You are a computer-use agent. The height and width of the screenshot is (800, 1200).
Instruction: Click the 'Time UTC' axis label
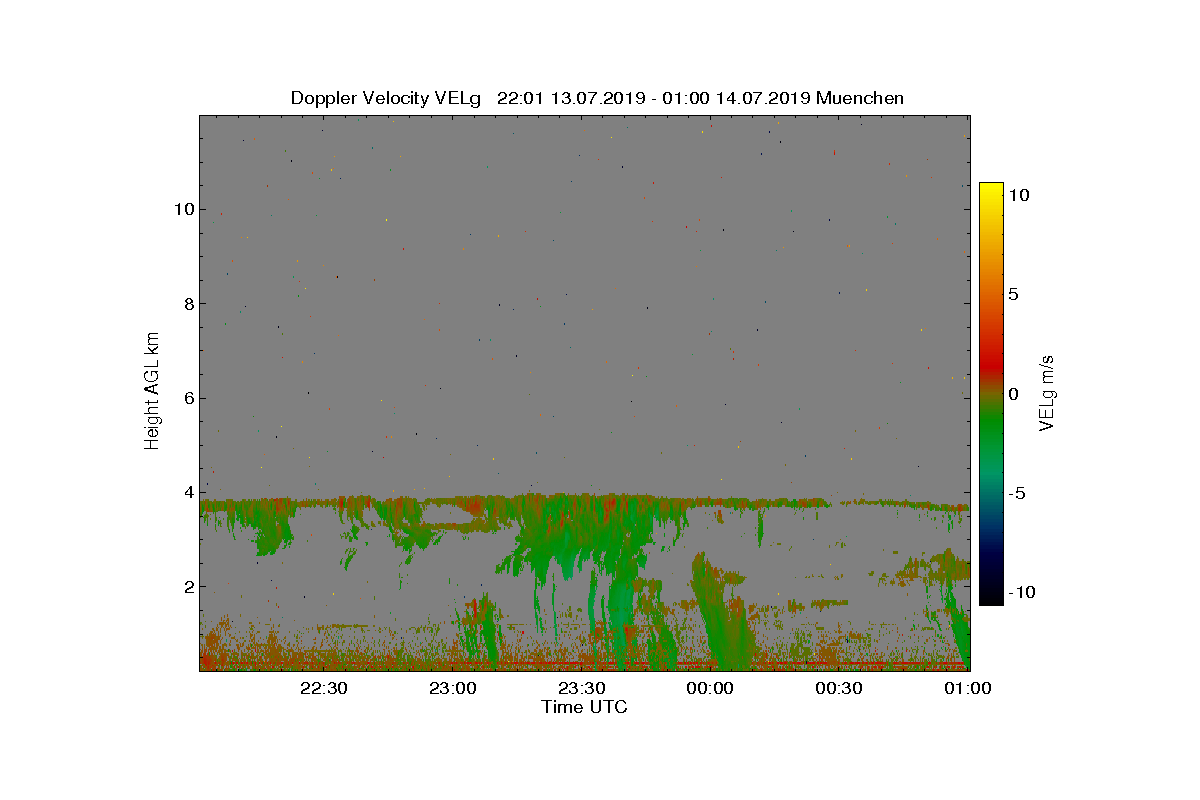(585, 707)
